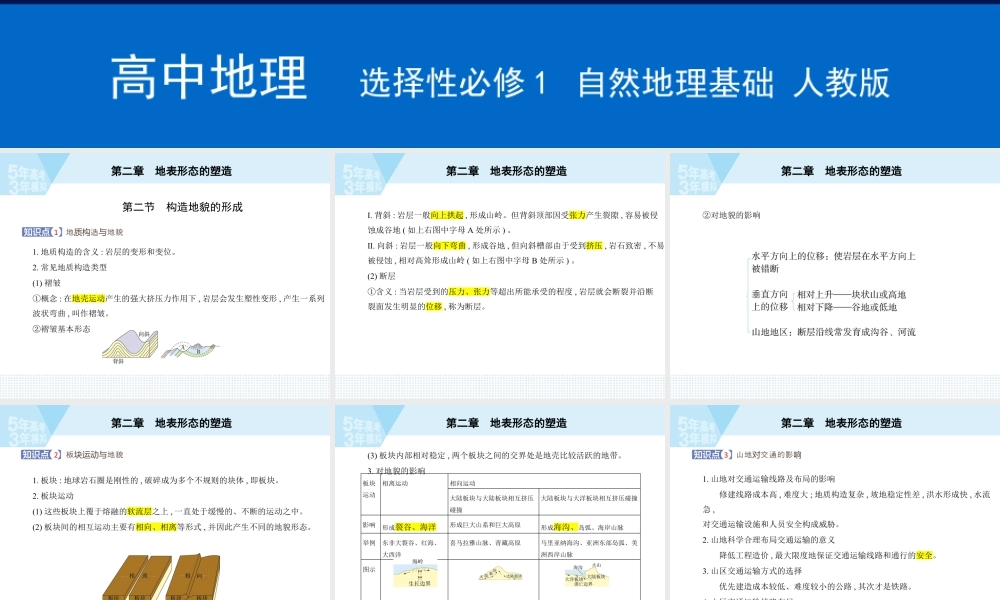1000x600 pixels.
Task: Click the line 3. 山区交通运输方式的选择
Action: tap(750, 571)
